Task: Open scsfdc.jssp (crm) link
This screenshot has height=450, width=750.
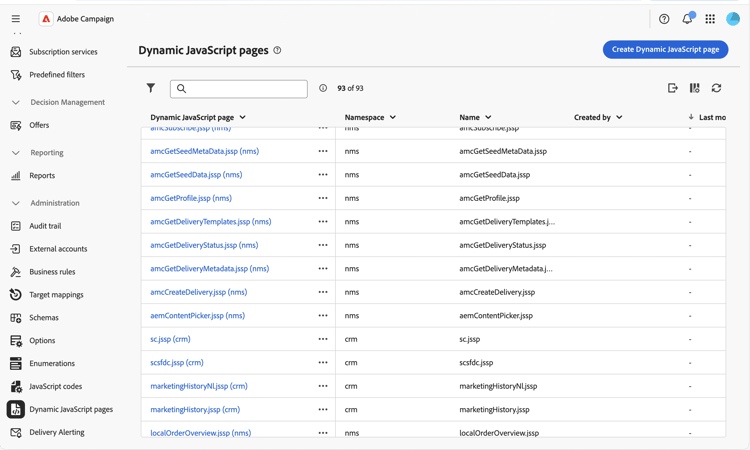Action: click(x=177, y=362)
